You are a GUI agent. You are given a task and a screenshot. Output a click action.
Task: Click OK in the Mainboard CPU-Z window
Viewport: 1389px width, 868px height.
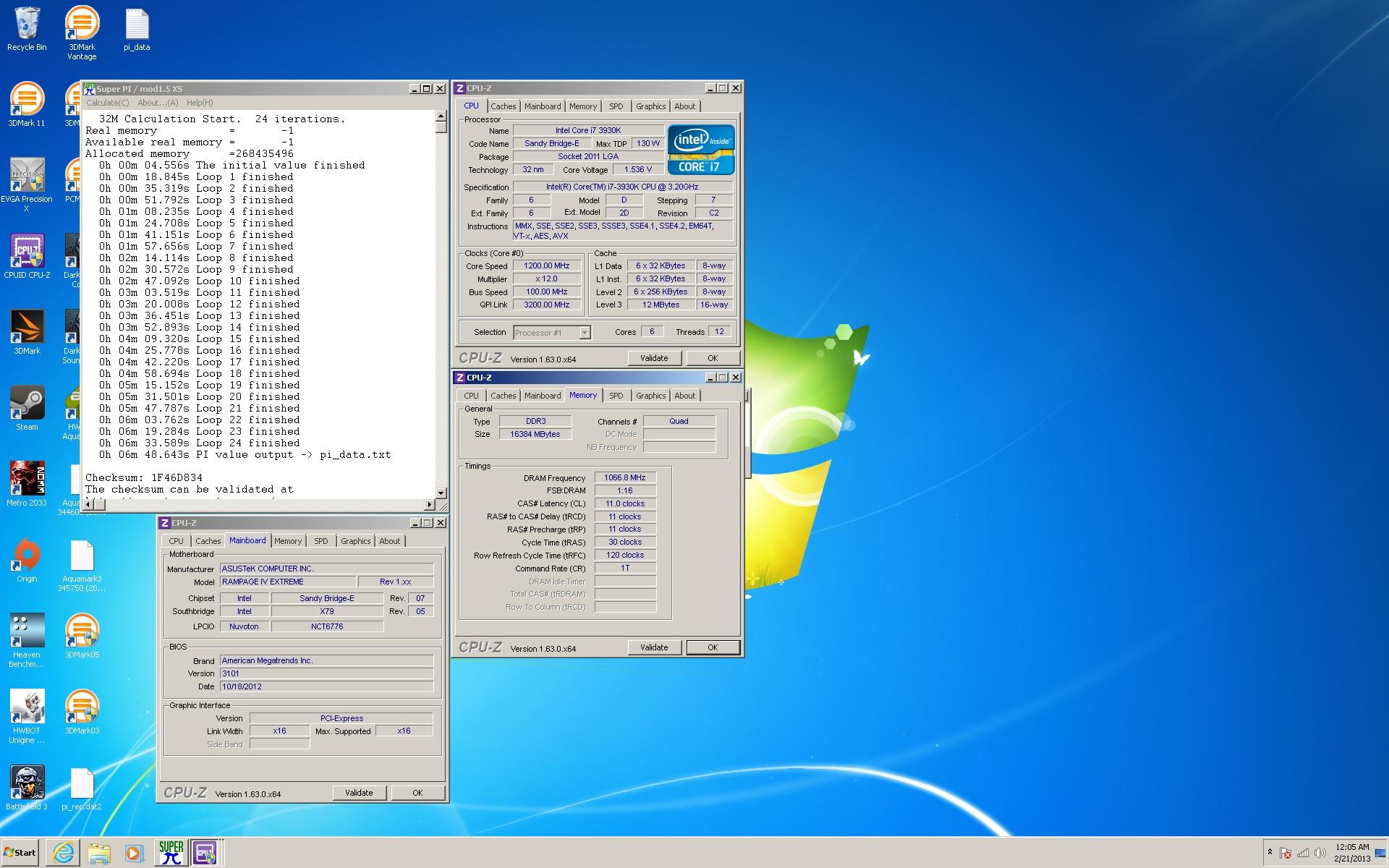pyautogui.click(x=417, y=793)
